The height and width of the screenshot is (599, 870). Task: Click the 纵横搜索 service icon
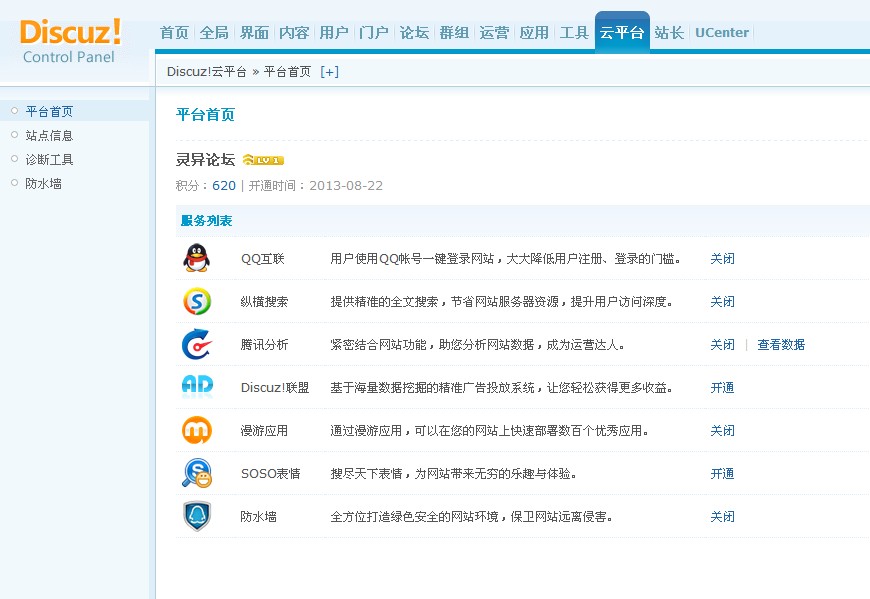tap(196, 301)
